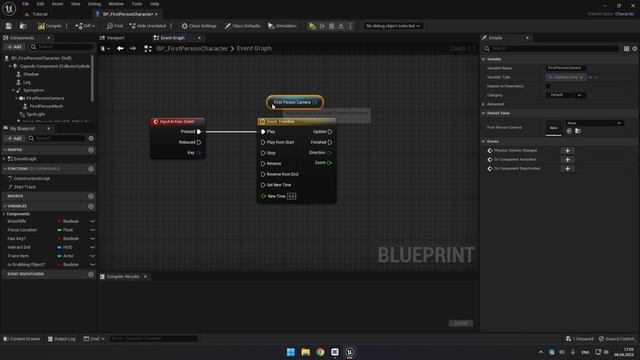
Task: Open the Output Log
Action: coord(62,339)
